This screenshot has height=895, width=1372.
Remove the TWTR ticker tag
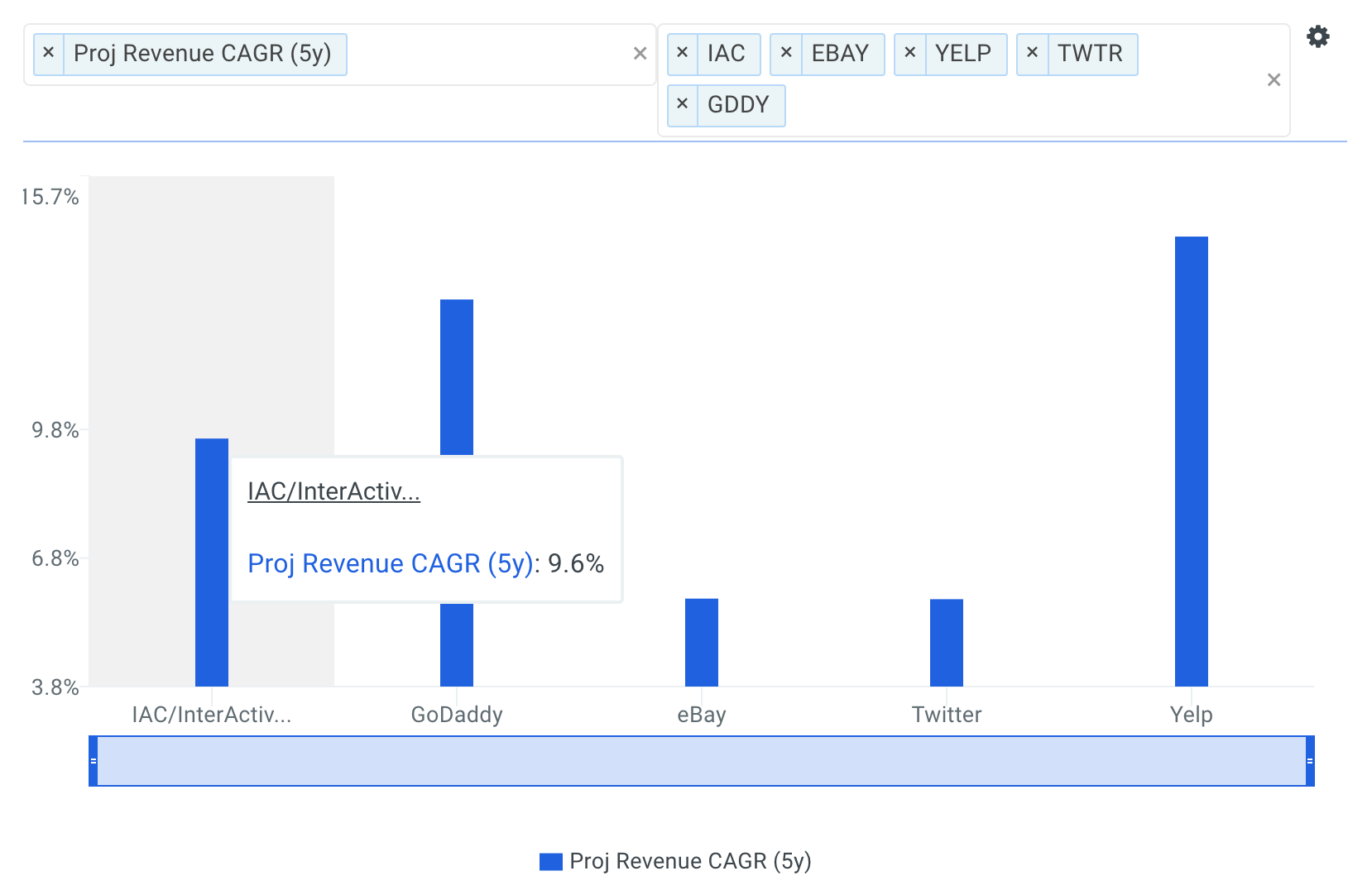pos(1033,54)
